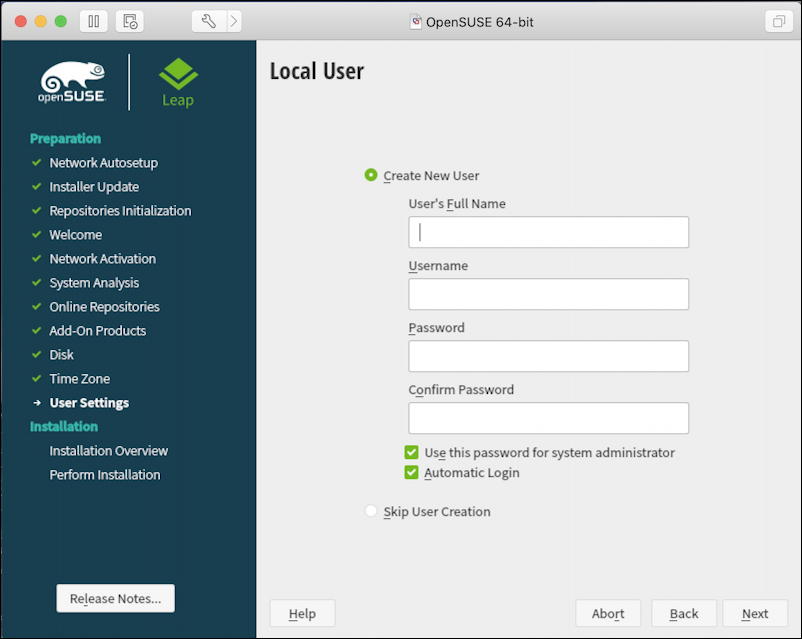Image resolution: width=802 pixels, height=639 pixels.
Task: Click the checkmark beside the Disk step
Action: [38, 354]
